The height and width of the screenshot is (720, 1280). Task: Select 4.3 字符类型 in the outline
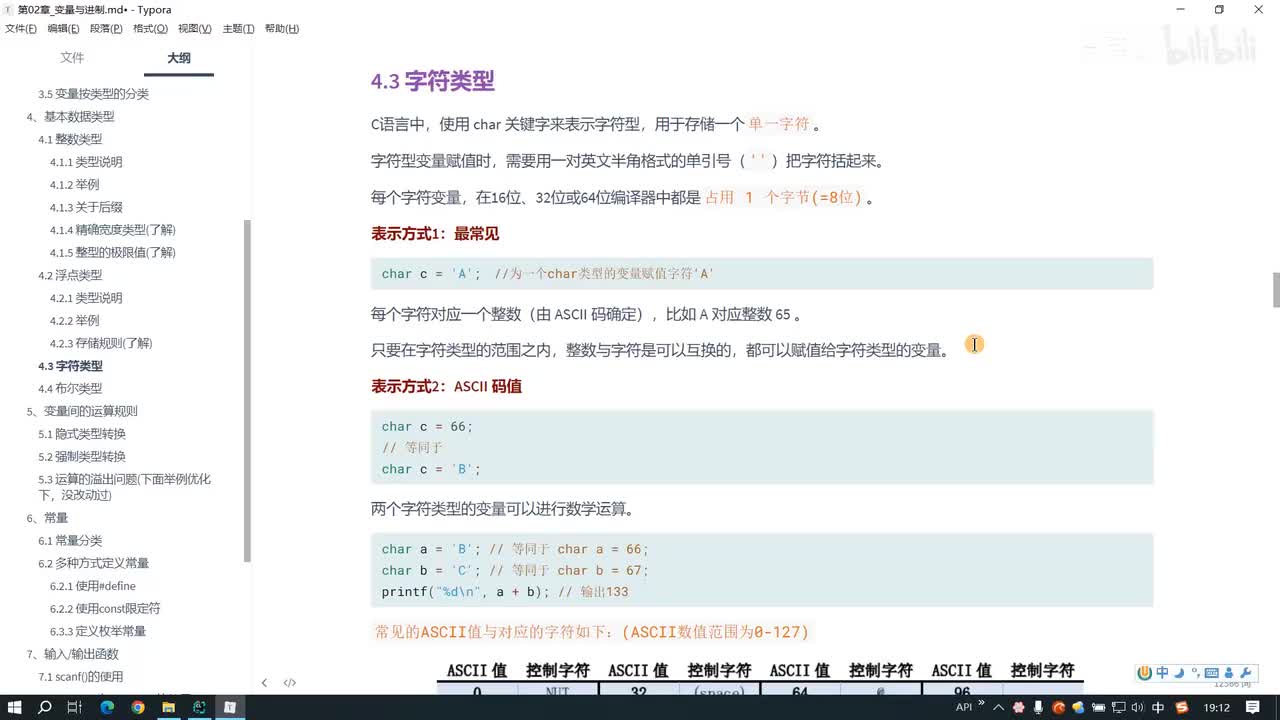70,366
